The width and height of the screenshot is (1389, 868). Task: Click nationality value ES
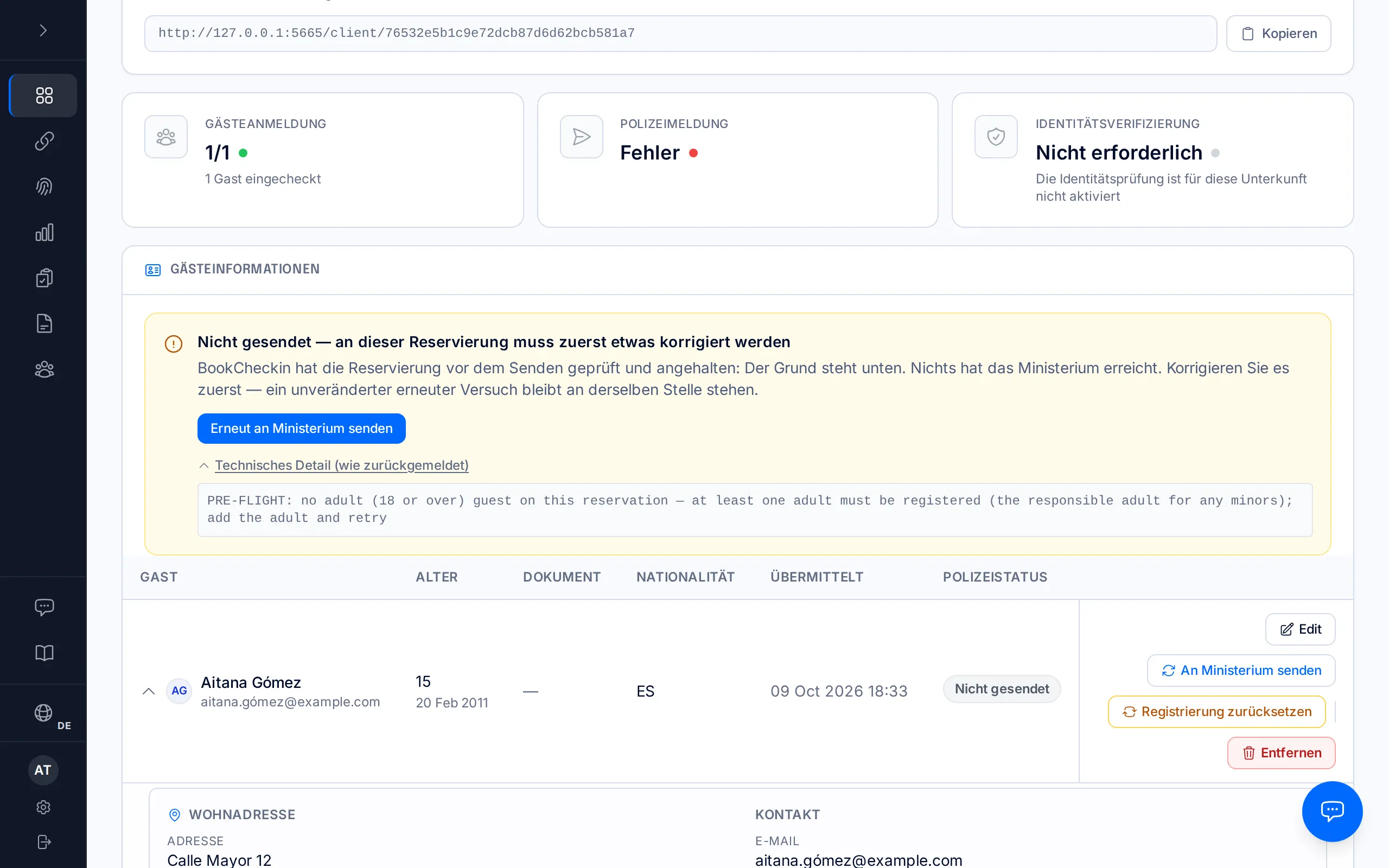pos(645,691)
